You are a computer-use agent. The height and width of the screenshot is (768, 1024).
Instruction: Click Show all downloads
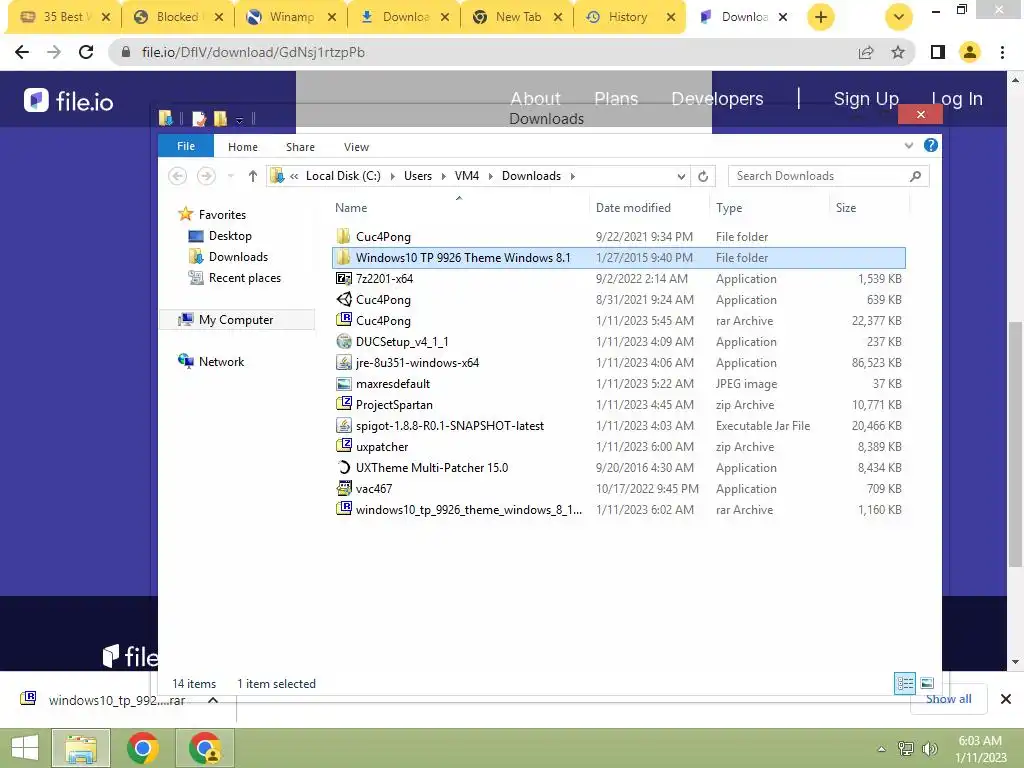pos(949,699)
